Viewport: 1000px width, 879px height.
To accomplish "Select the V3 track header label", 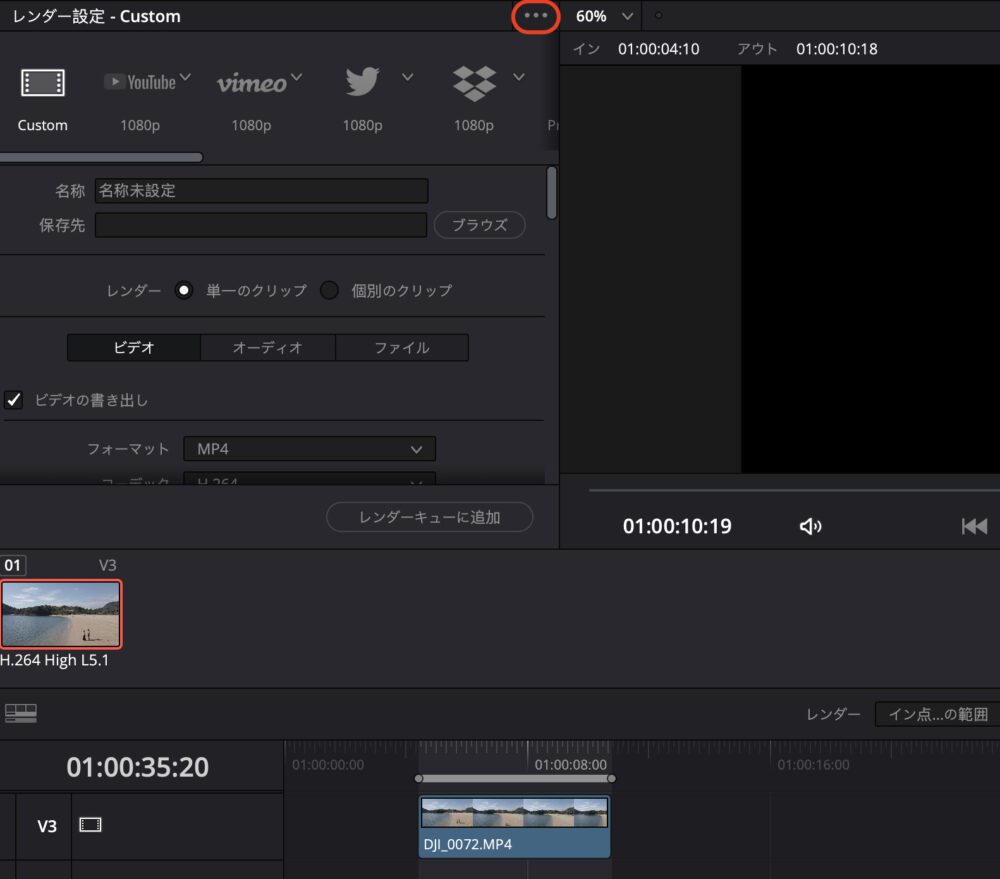I will tap(47, 827).
